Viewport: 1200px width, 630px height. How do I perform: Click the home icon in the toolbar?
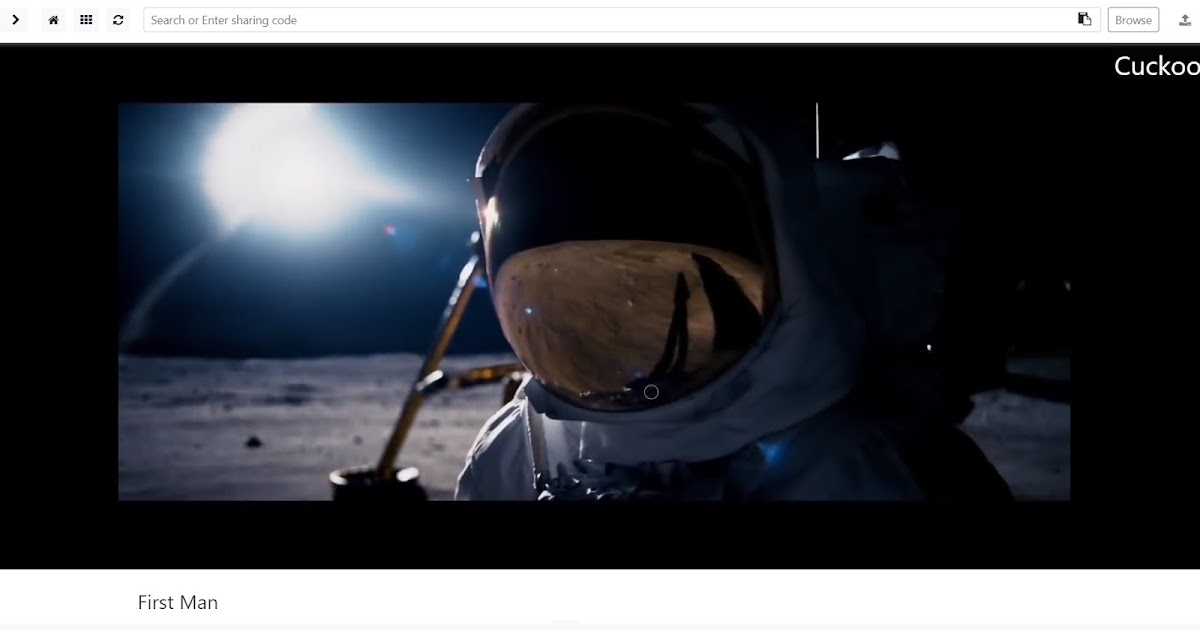(53, 19)
